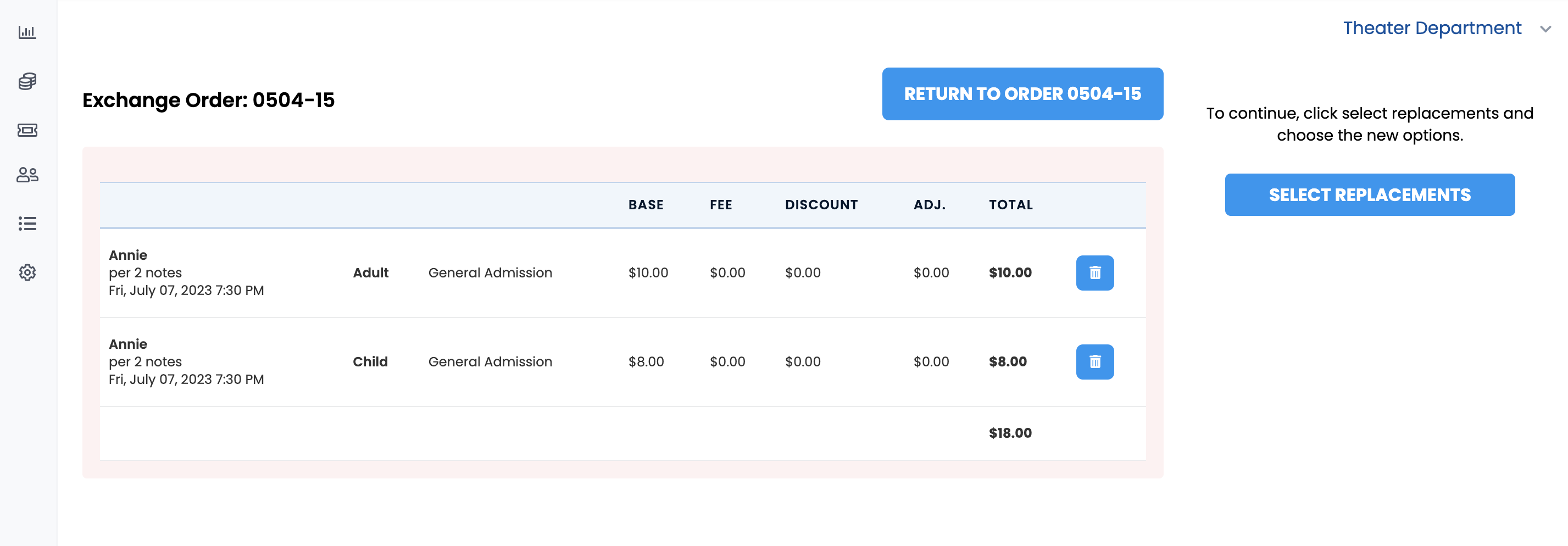Viewport: 1568px width, 546px height.
Task: Click Return to Order 0504-15 button
Action: click(1022, 94)
